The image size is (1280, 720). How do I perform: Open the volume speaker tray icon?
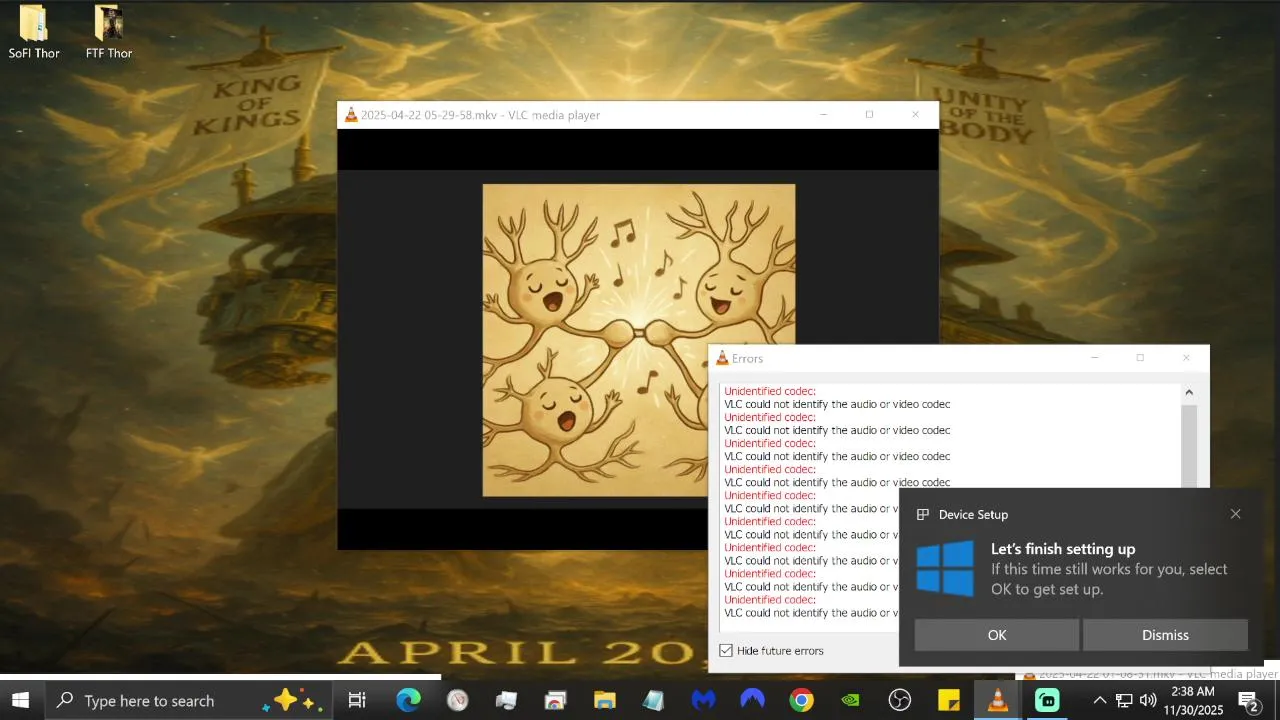coord(1148,701)
